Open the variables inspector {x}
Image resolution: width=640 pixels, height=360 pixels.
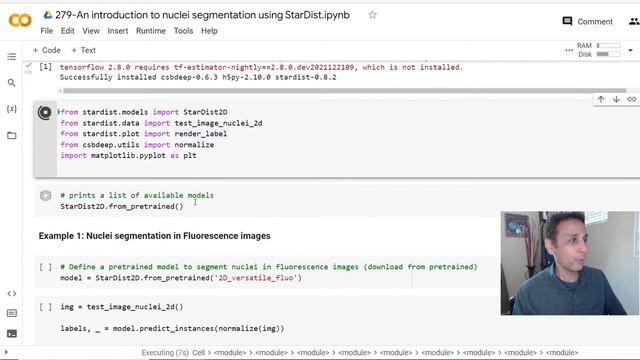11,109
